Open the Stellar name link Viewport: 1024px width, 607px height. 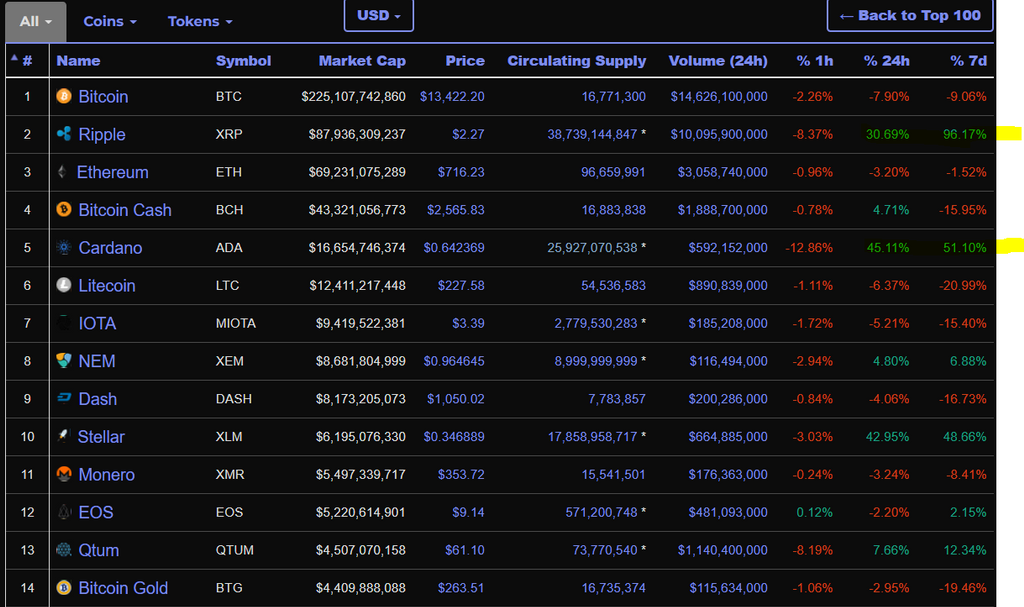[x=101, y=437]
